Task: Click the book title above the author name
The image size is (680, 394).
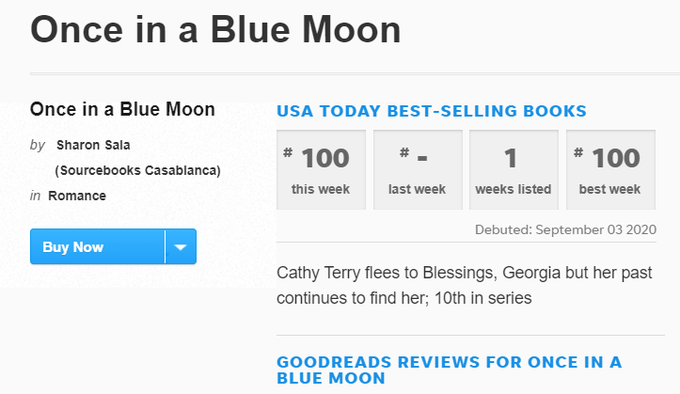Action: coord(123,109)
